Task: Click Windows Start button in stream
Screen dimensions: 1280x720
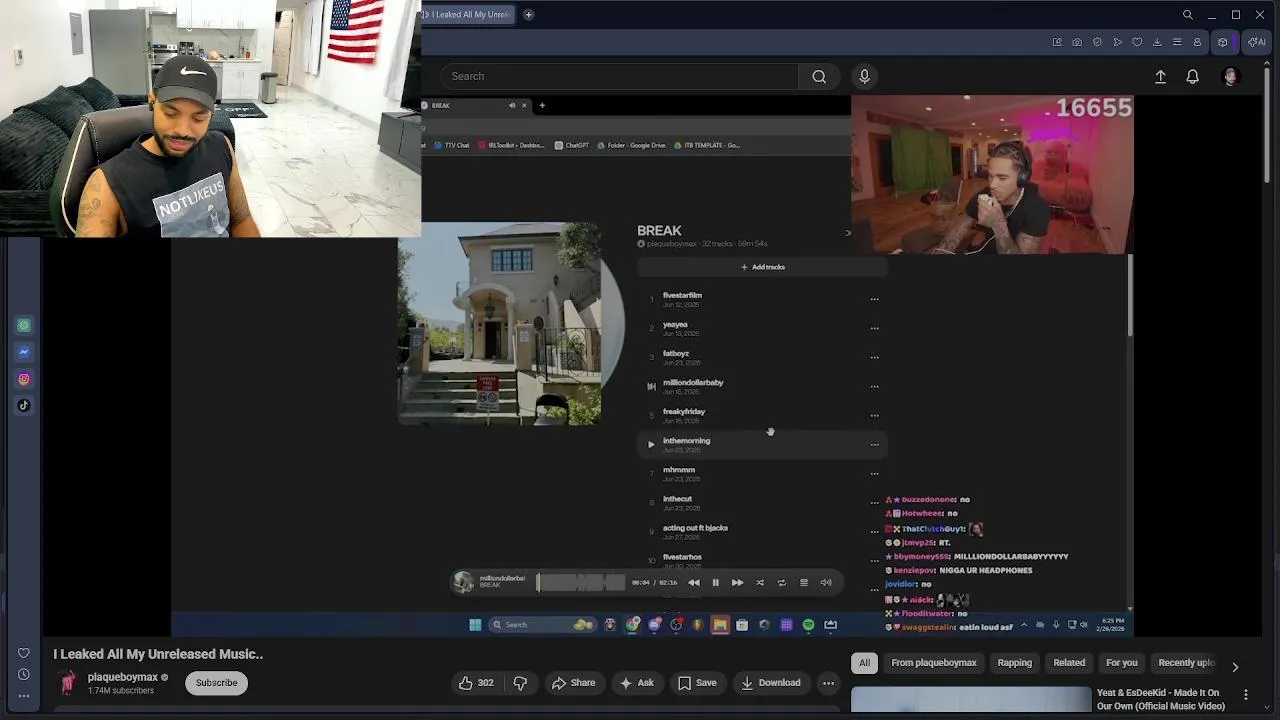Action: [475, 625]
